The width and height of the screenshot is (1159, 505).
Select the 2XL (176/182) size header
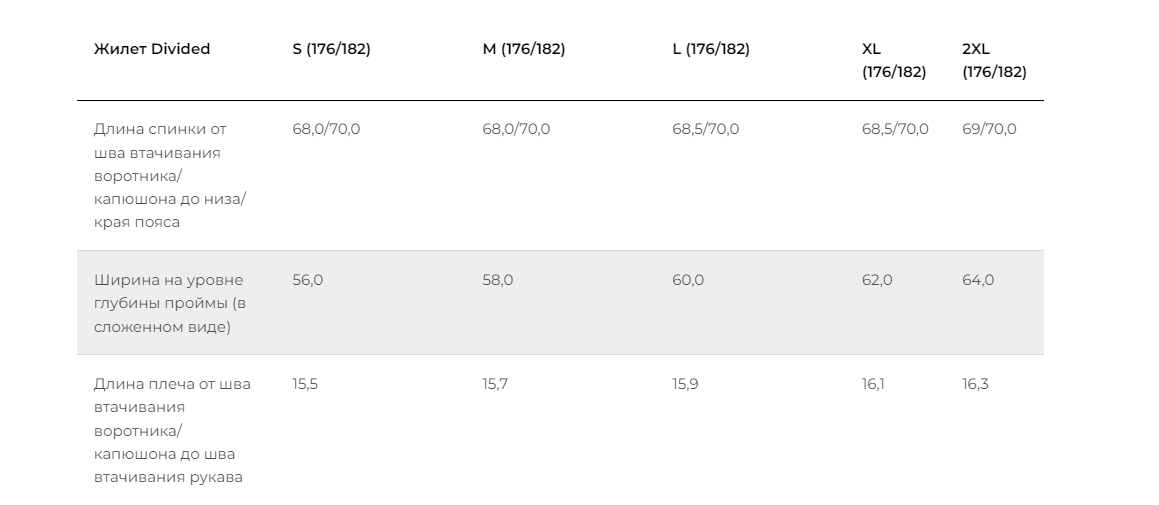point(994,60)
